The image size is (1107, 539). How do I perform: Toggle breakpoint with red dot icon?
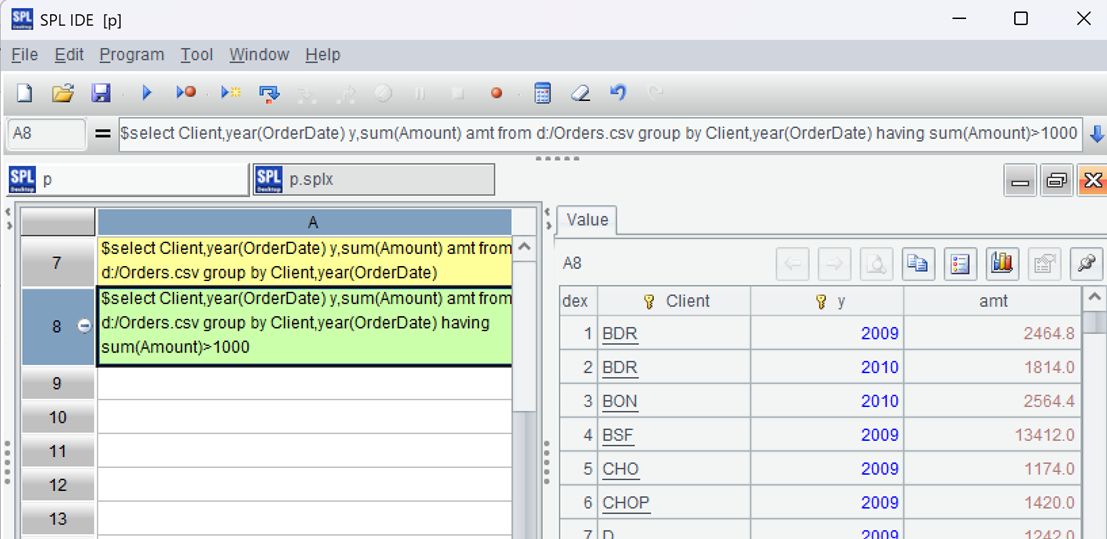496,93
